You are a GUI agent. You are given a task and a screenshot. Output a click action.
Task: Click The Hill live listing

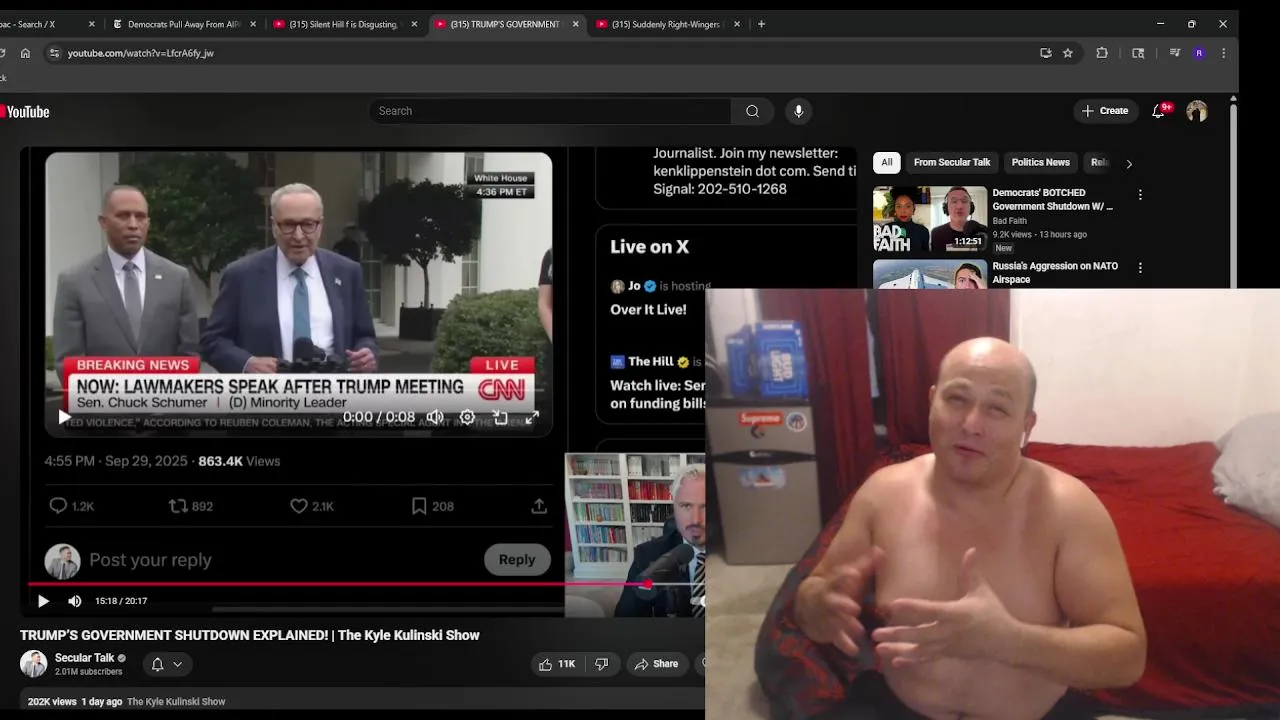(x=657, y=381)
